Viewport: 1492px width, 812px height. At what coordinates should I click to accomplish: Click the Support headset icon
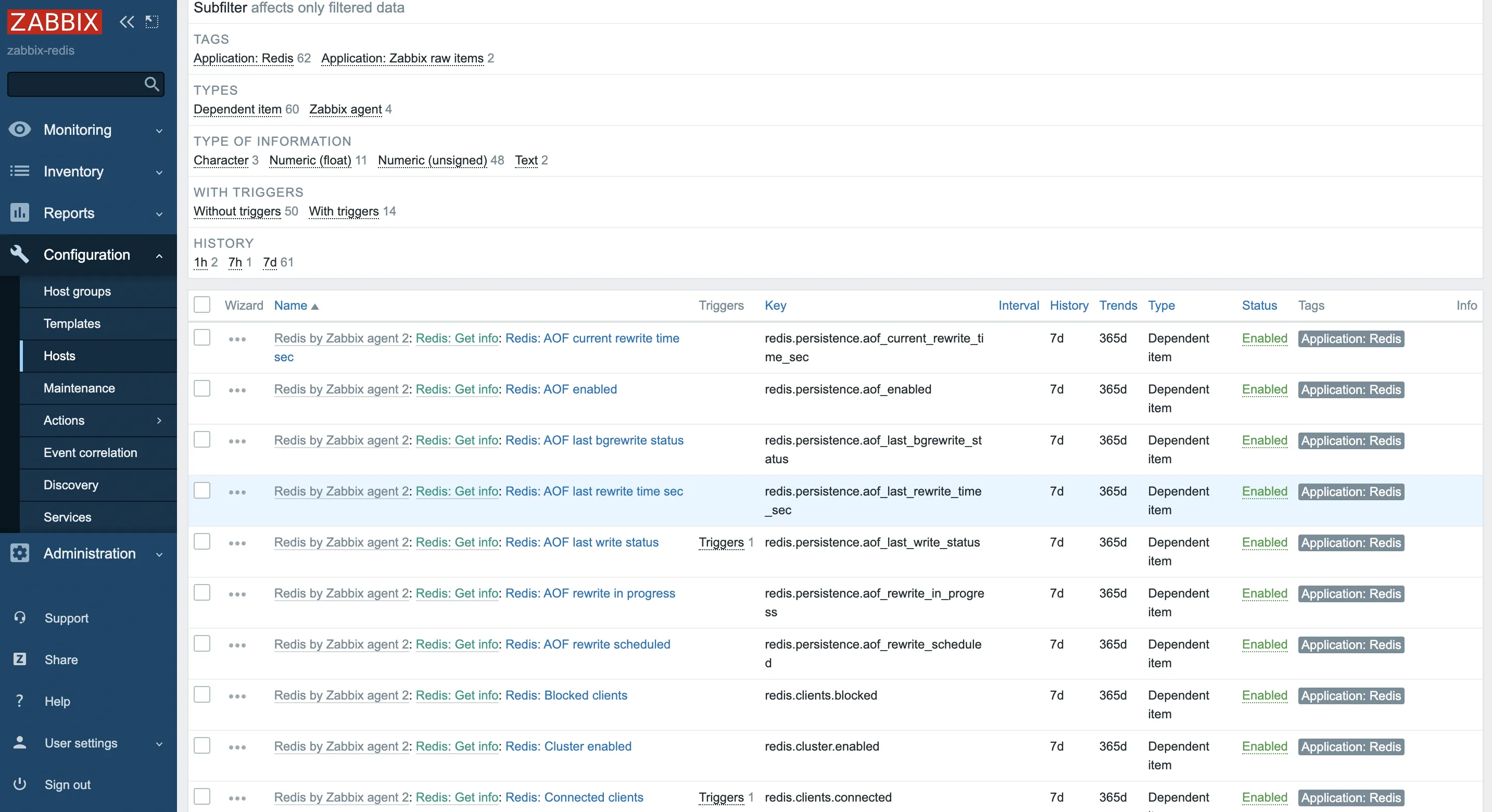pos(20,617)
